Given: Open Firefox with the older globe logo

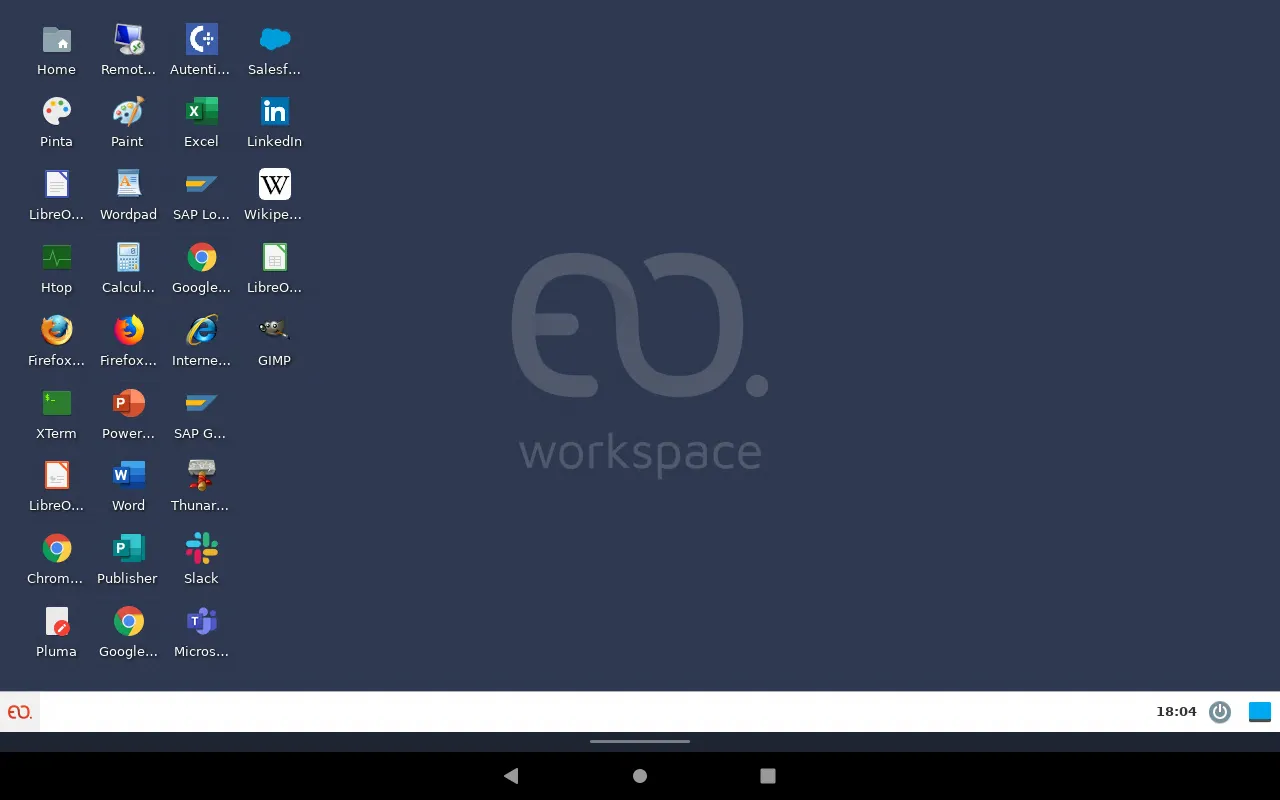Looking at the screenshot, I should pyautogui.click(x=56, y=331).
